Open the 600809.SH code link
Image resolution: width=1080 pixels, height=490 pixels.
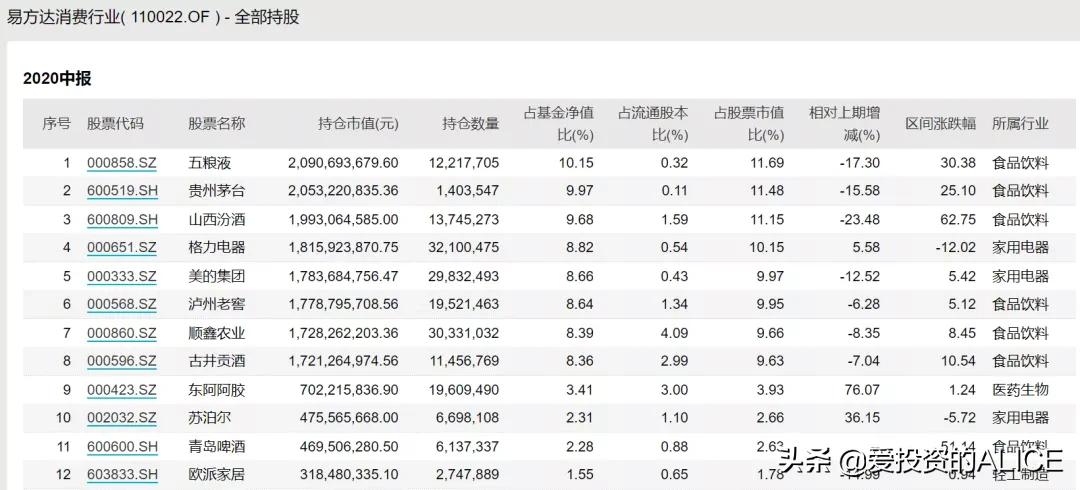coord(122,219)
